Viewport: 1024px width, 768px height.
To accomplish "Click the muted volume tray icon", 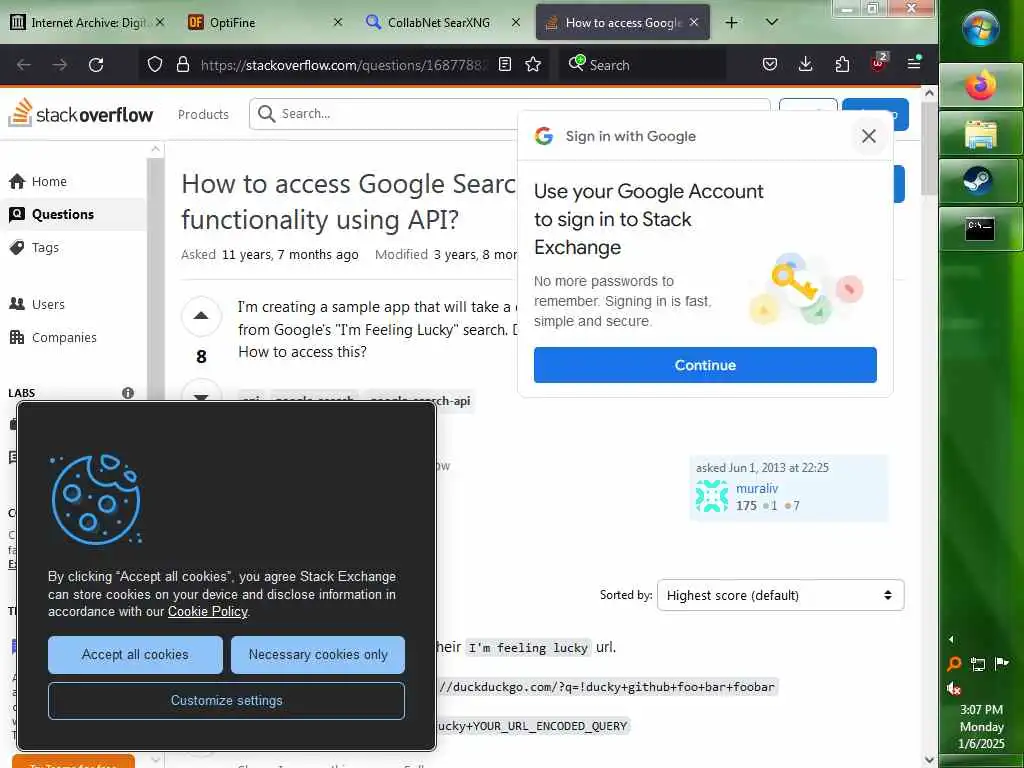I will point(953,688).
